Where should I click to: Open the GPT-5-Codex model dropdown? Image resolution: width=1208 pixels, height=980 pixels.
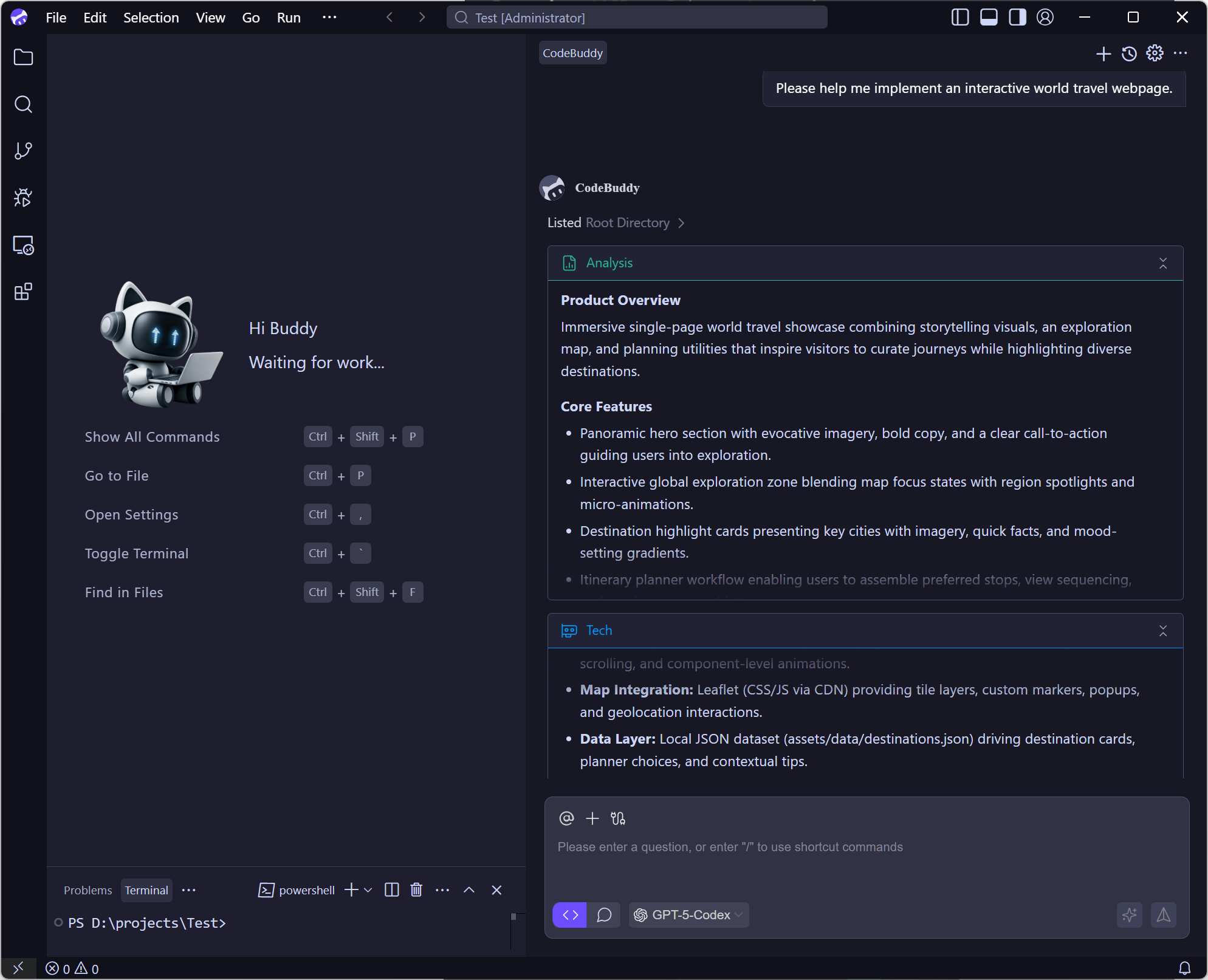(689, 915)
